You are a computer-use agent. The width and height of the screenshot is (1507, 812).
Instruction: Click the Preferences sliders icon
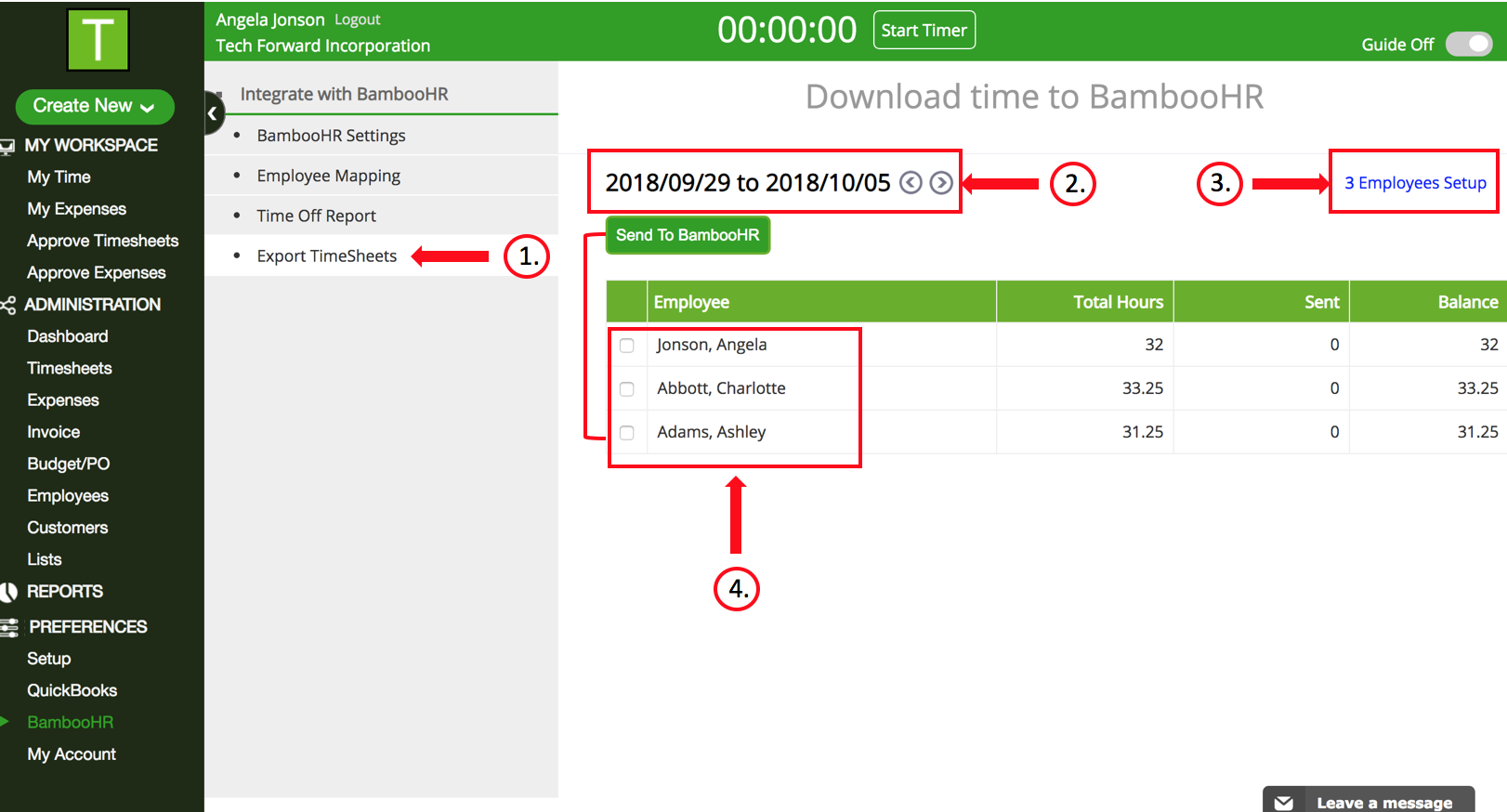[x=9, y=628]
